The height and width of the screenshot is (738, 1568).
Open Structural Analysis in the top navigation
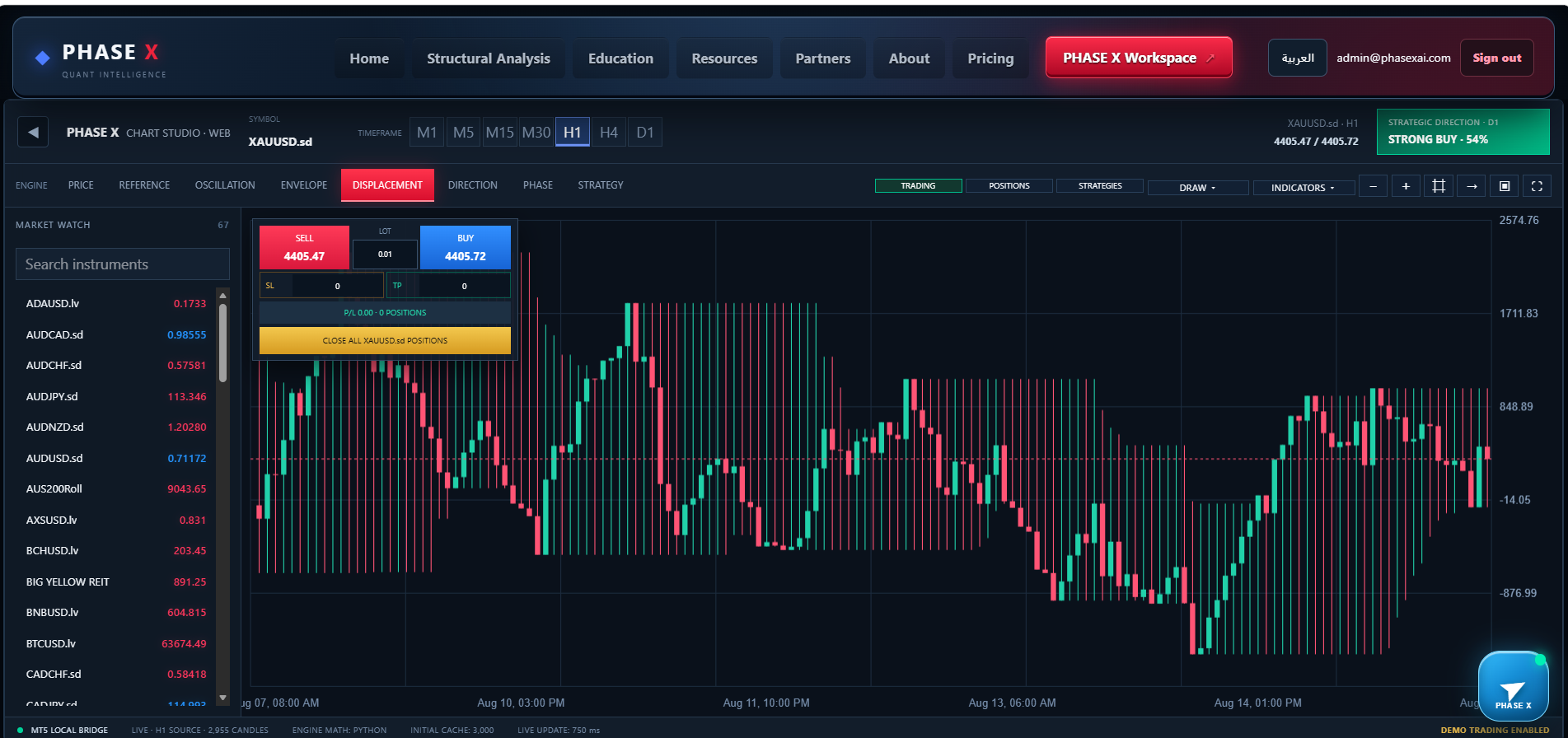click(x=489, y=58)
